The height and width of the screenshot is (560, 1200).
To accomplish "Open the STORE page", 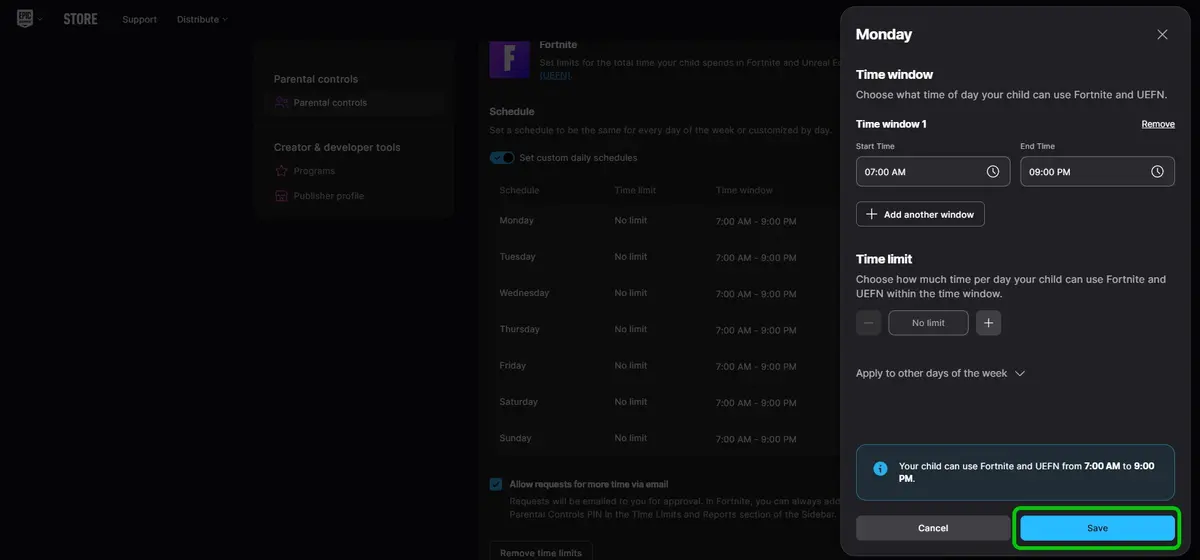I will tap(80, 19).
